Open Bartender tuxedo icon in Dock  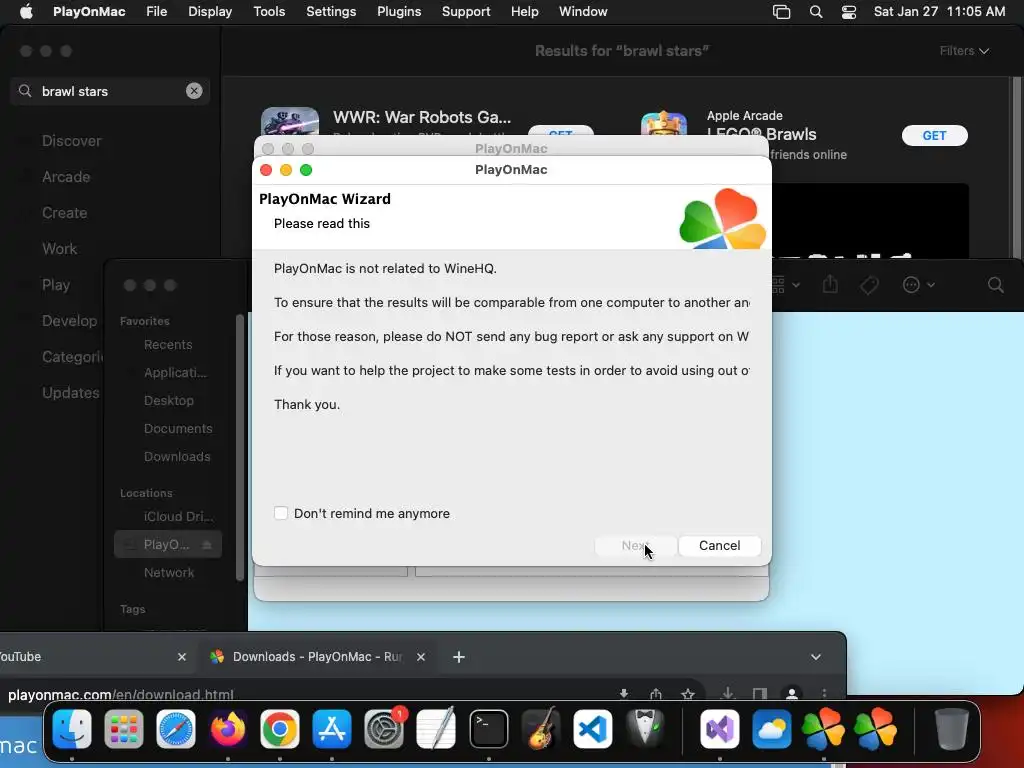click(645, 729)
